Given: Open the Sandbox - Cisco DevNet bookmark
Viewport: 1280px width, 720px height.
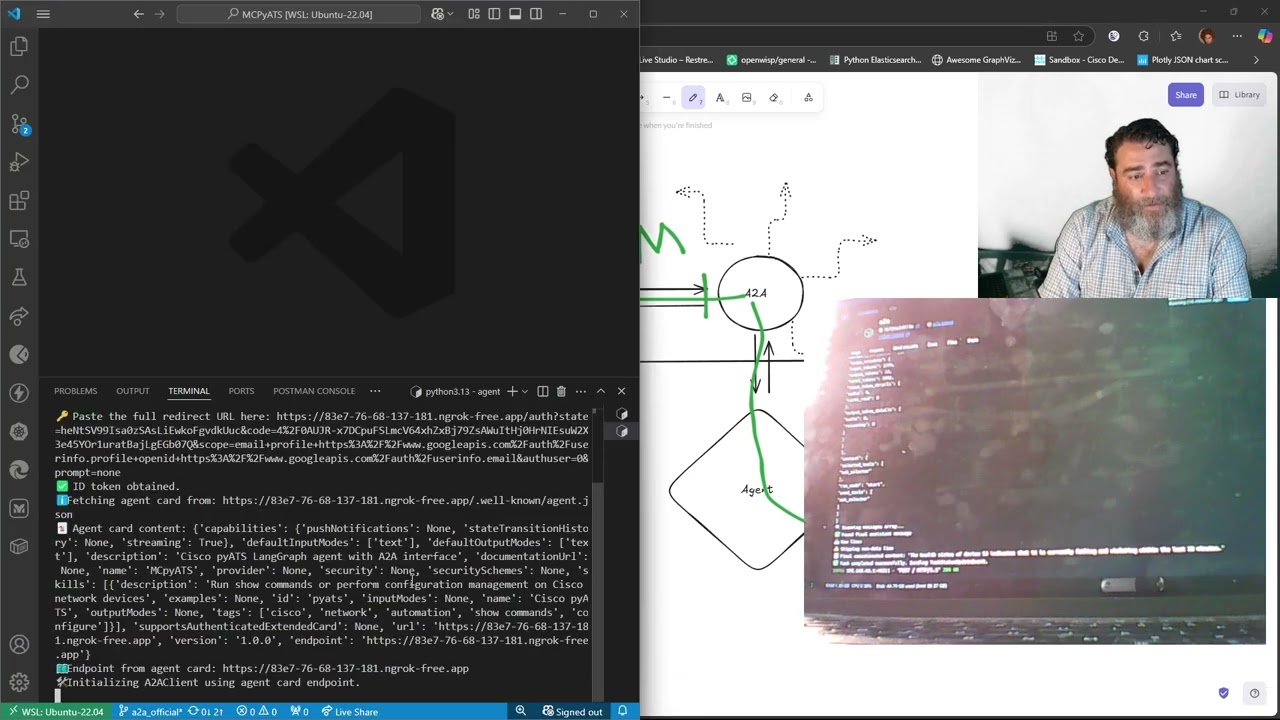Looking at the screenshot, I should tap(1079, 60).
